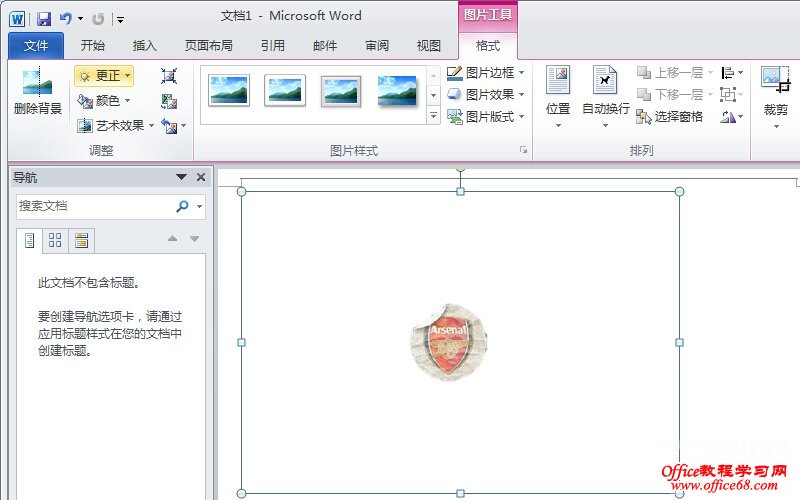The height and width of the screenshot is (500, 800).
Task: Open the 颜色 color dropdown
Action: (104, 101)
